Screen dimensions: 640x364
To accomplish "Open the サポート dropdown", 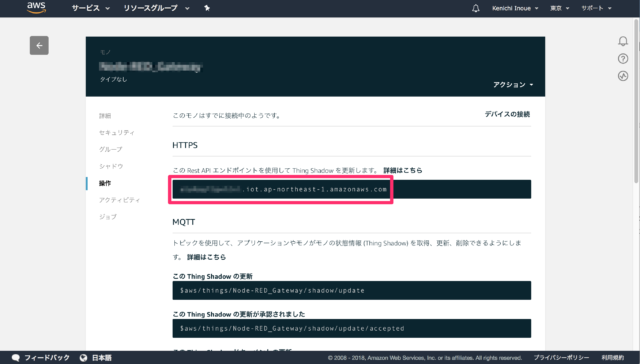I will 596,8.
